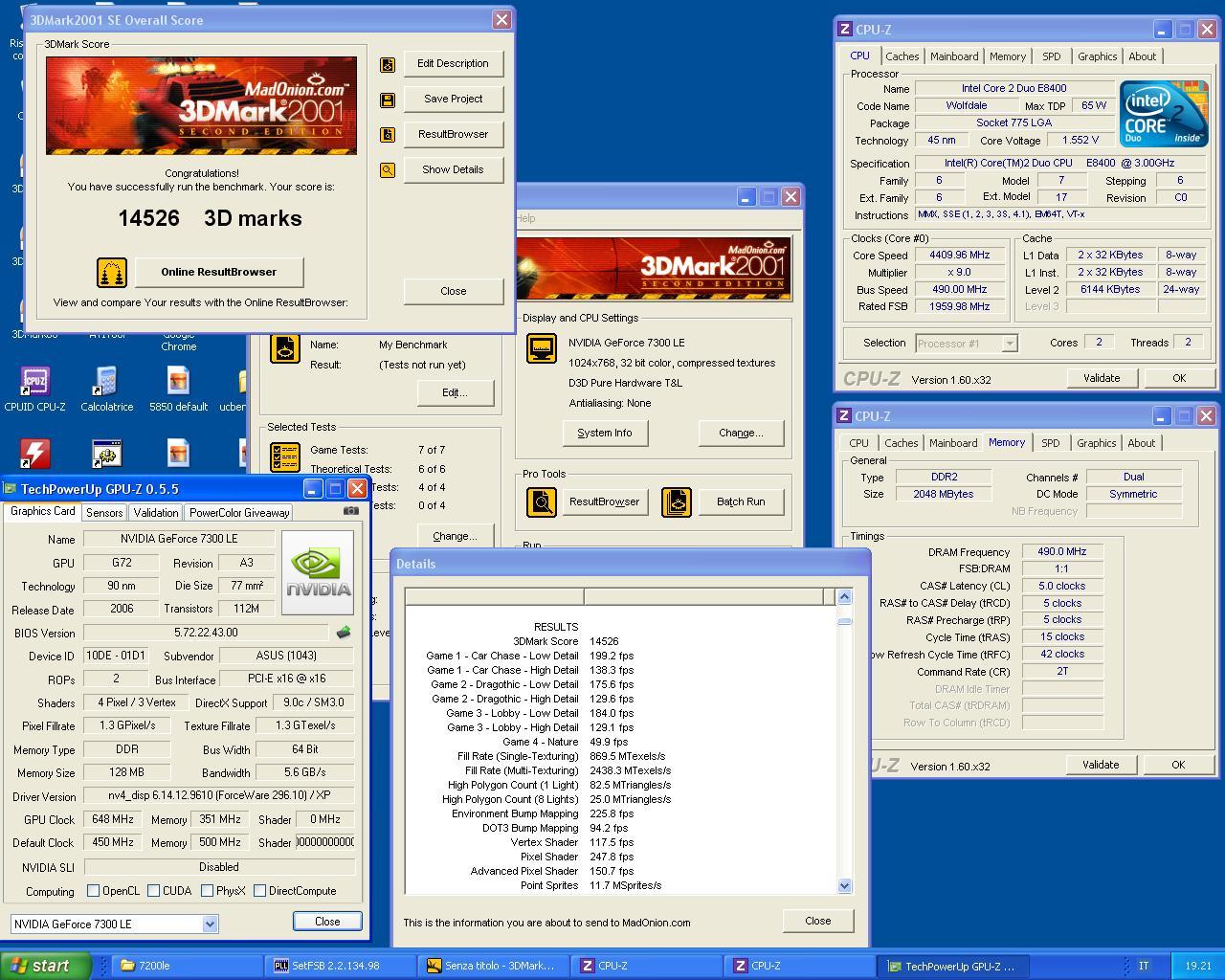Viewport: 1225px width, 980px height.
Task: Click the Online ResultBrowser button
Action: tap(219, 273)
